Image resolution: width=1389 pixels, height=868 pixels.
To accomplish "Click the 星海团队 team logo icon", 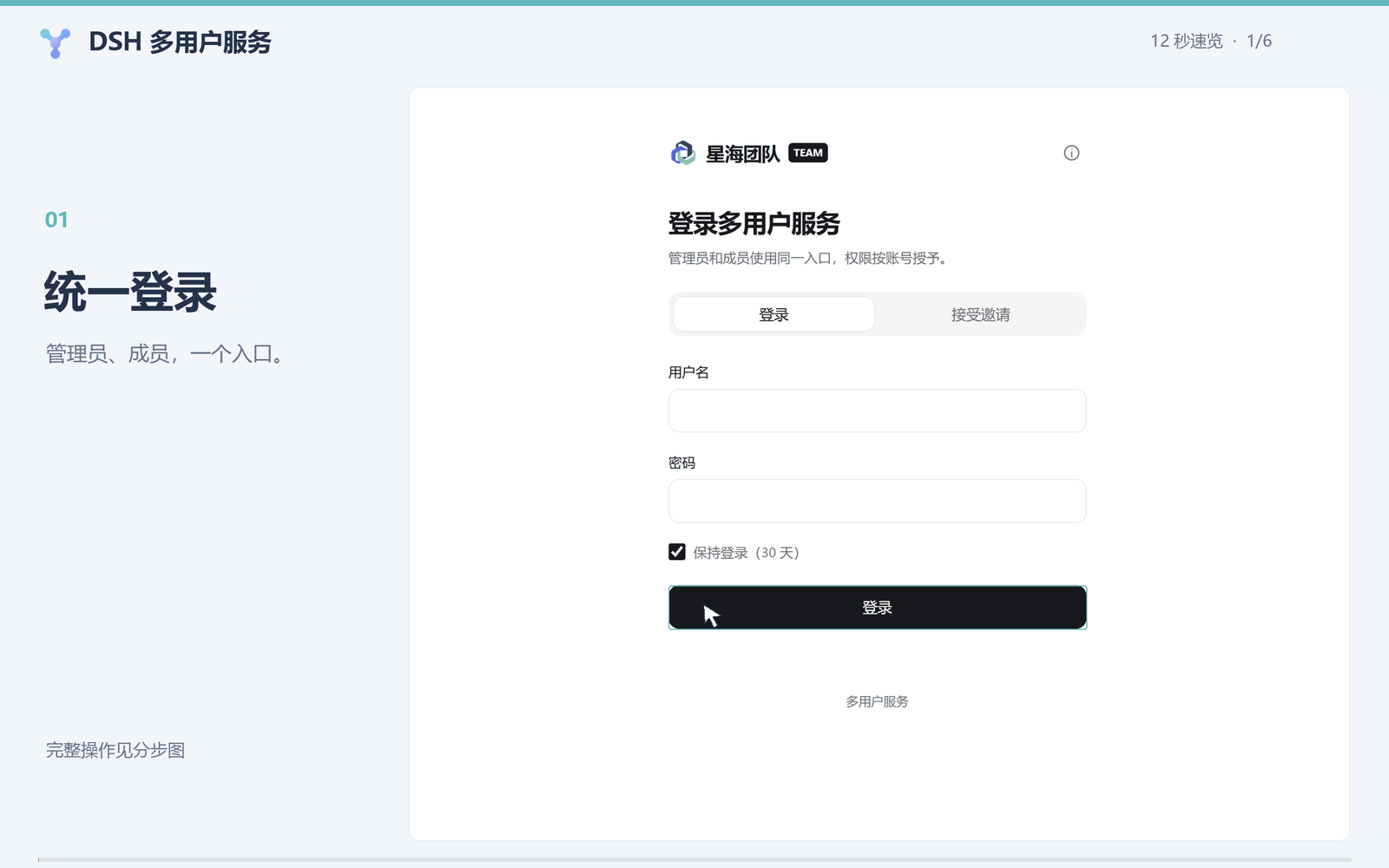I will [x=683, y=154].
